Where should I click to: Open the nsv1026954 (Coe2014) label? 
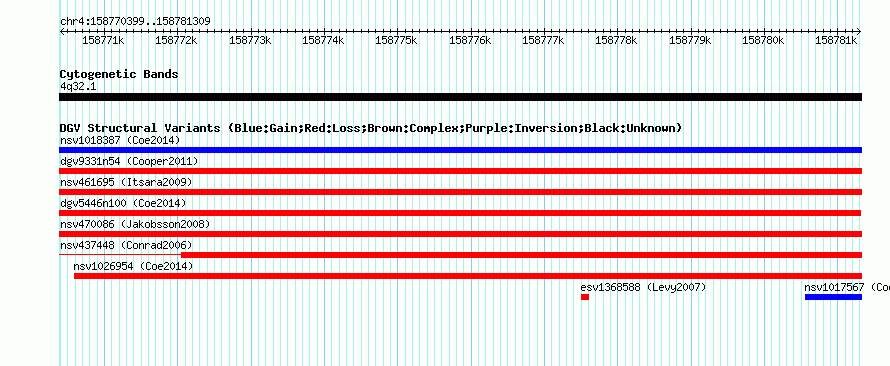tap(133, 266)
